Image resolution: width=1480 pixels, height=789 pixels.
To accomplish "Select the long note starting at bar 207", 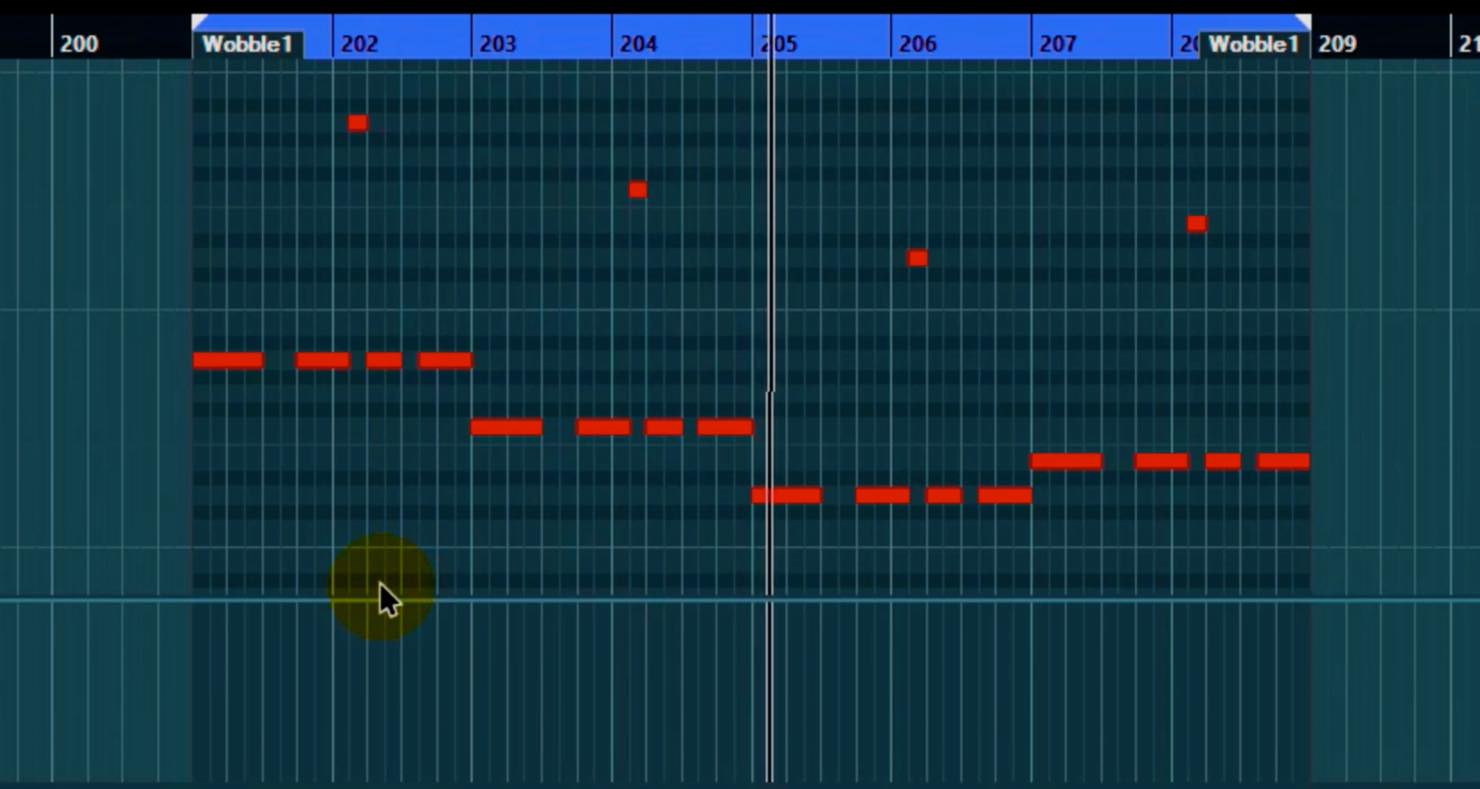I will click(x=1066, y=461).
